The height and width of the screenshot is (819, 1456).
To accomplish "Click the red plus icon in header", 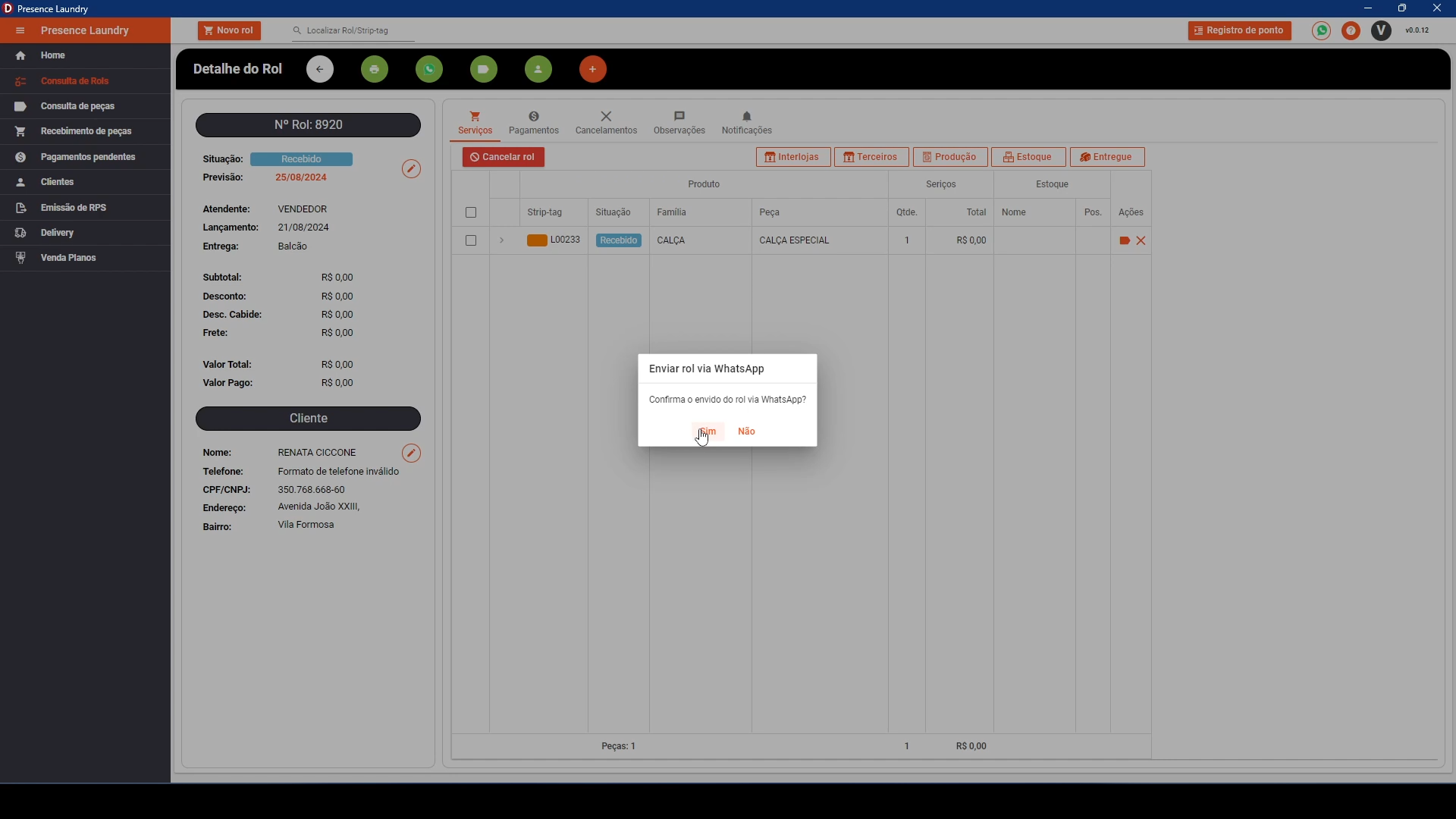I will tap(593, 69).
